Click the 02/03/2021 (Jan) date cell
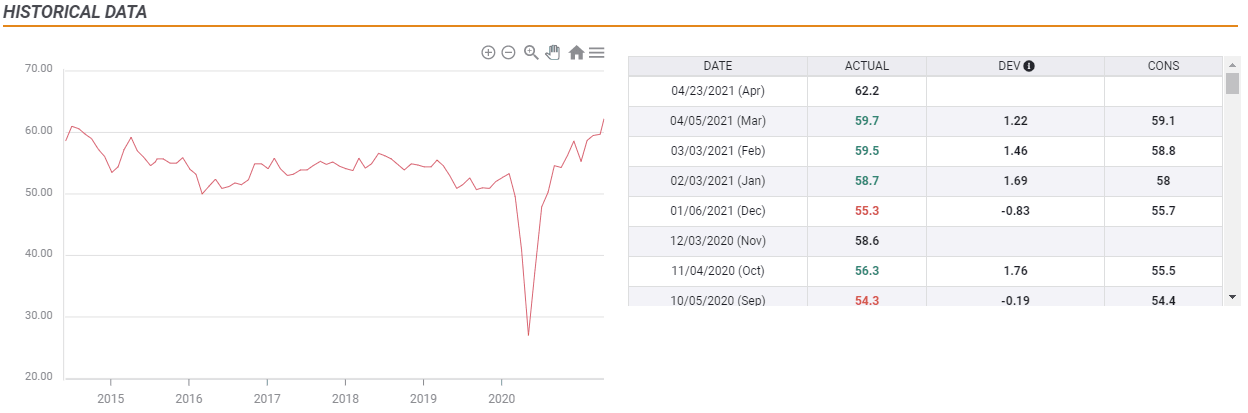The image size is (1248, 413). pyautogui.click(x=717, y=181)
